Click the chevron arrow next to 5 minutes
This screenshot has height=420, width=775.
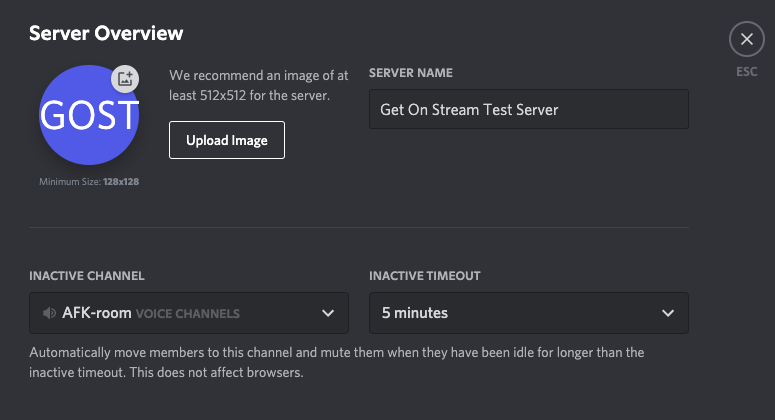(x=668, y=313)
